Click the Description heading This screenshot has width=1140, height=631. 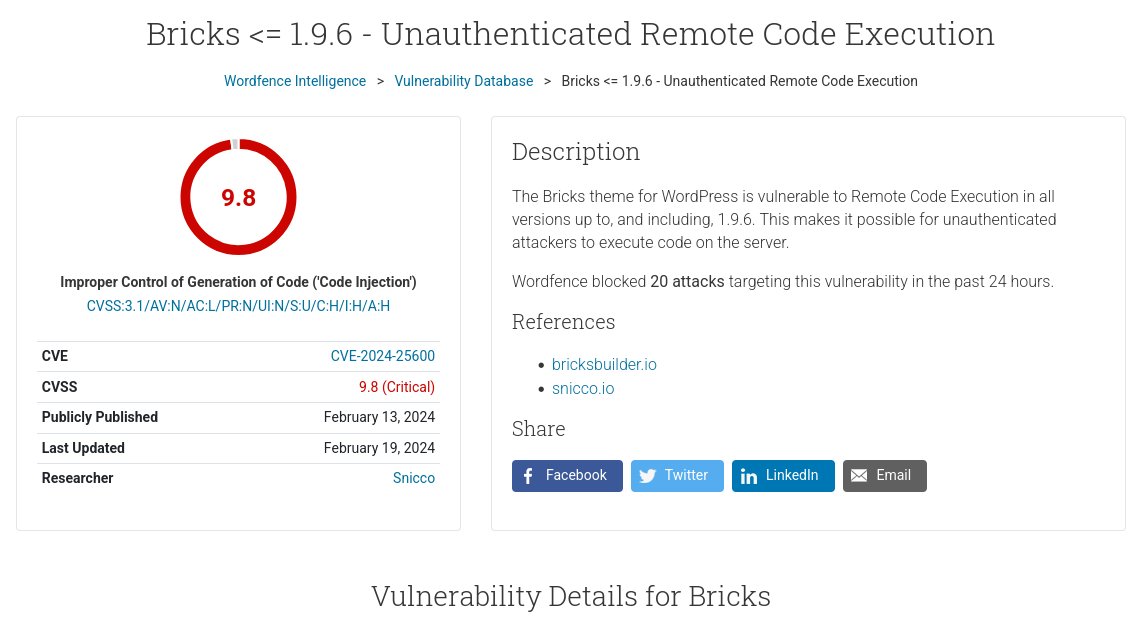click(x=576, y=152)
